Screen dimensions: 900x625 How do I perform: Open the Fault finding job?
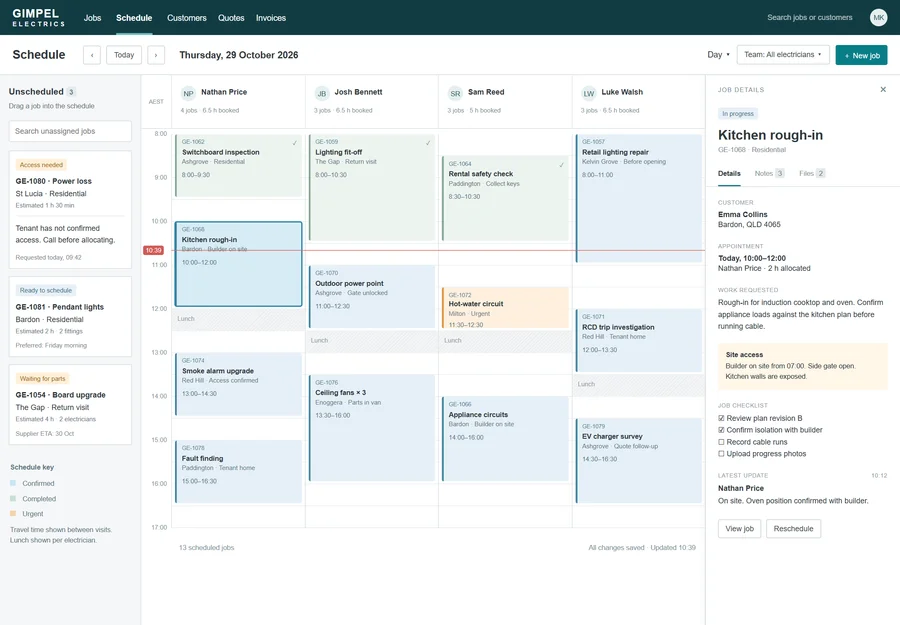coord(238,471)
